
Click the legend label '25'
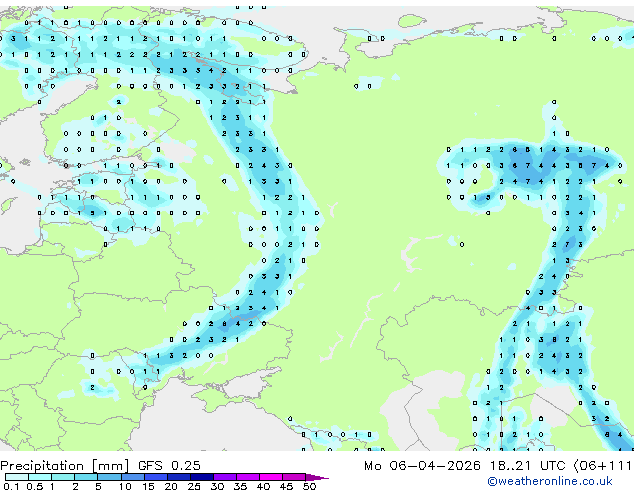pyautogui.click(x=194, y=486)
